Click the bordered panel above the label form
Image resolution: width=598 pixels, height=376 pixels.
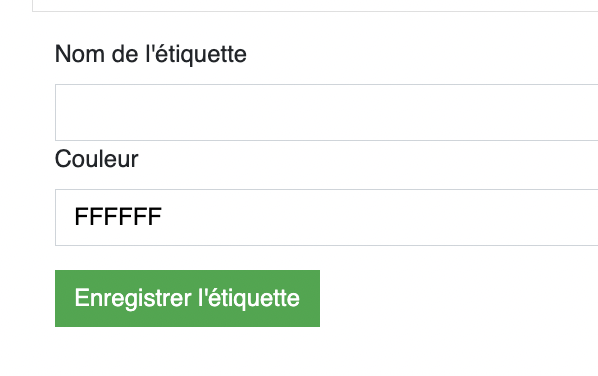point(315,5)
